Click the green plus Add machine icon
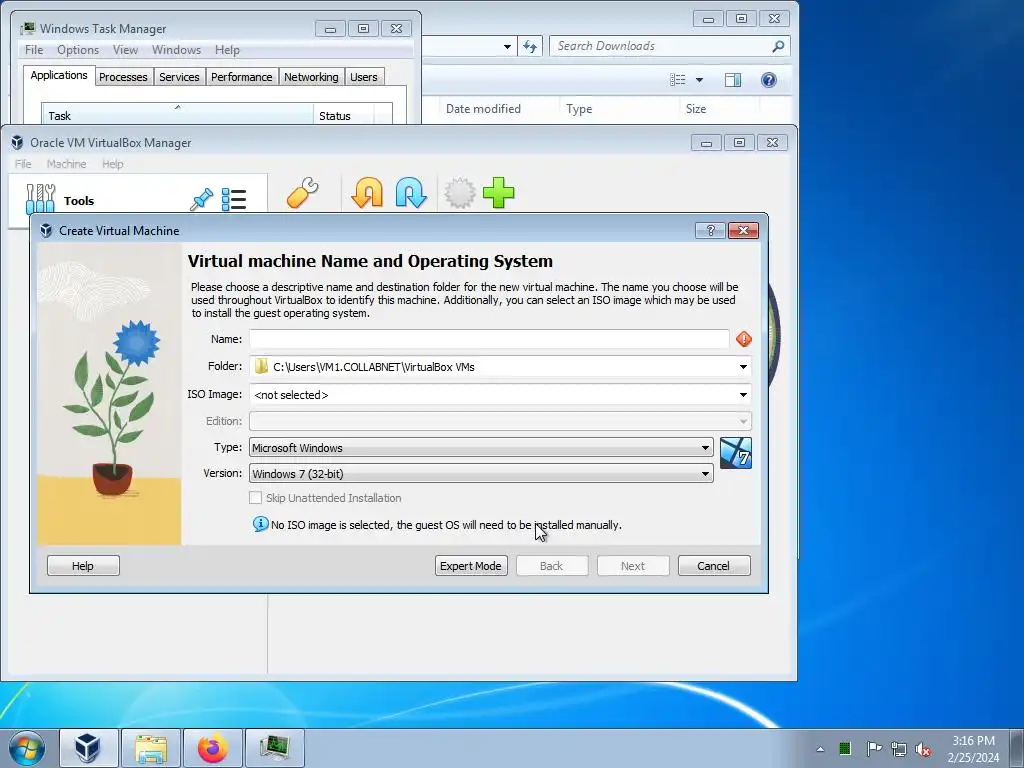 pos(499,193)
